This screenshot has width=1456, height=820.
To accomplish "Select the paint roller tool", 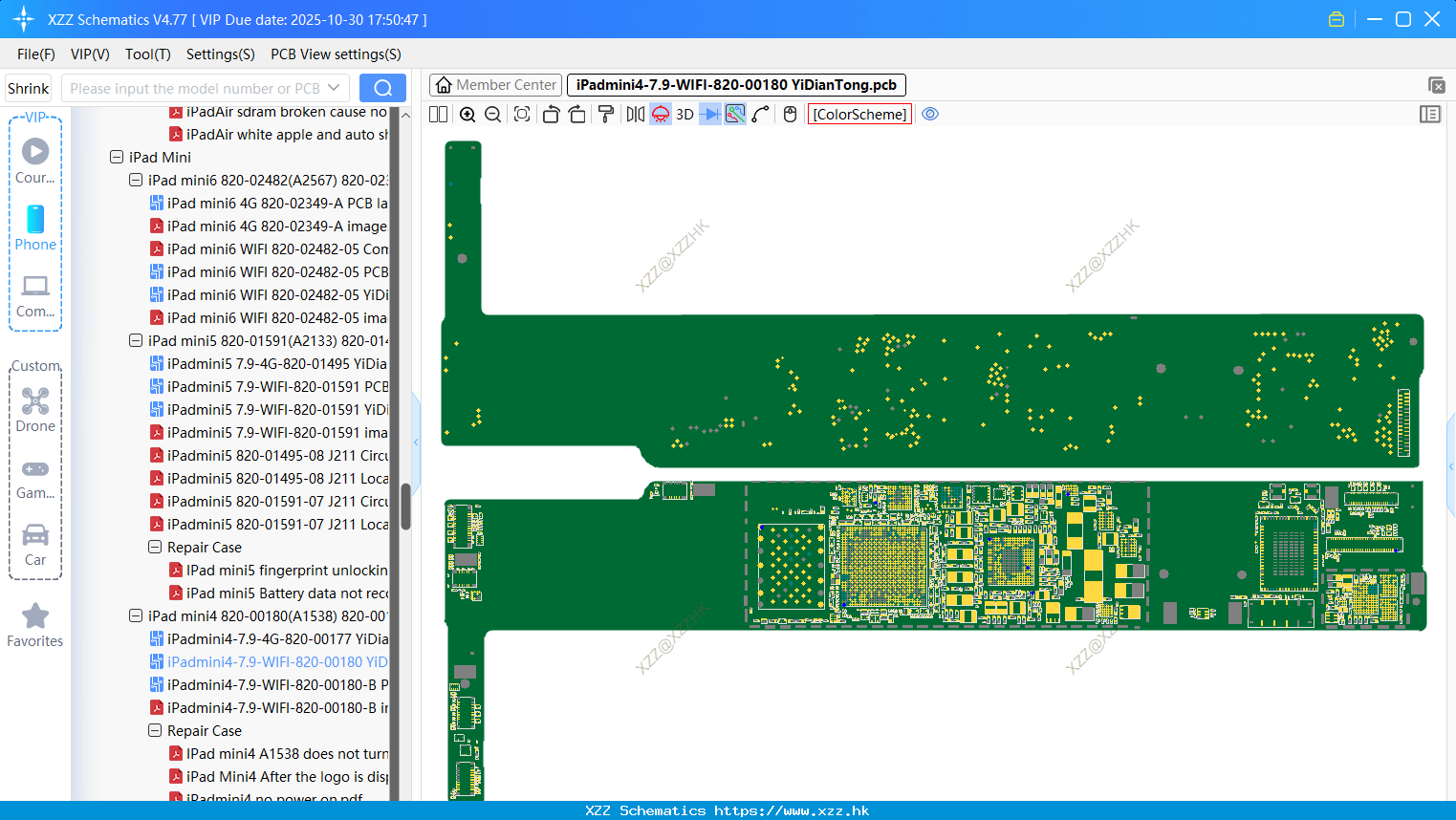I will [x=606, y=115].
